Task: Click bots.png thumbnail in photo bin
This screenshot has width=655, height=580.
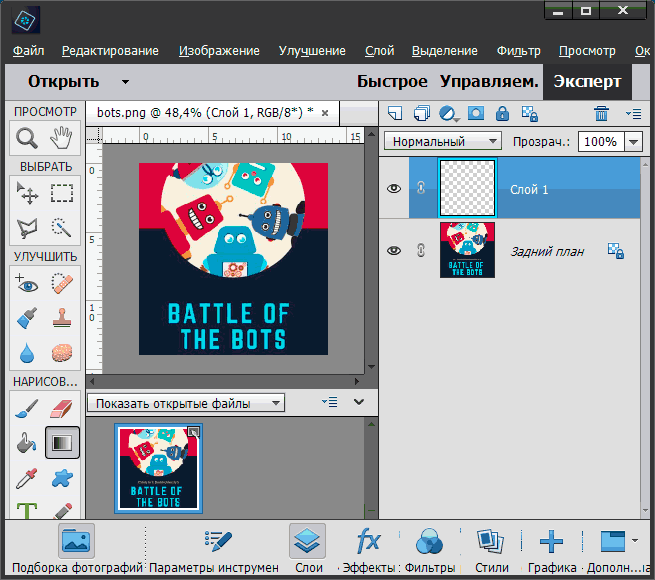Action: [x=159, y=469]
